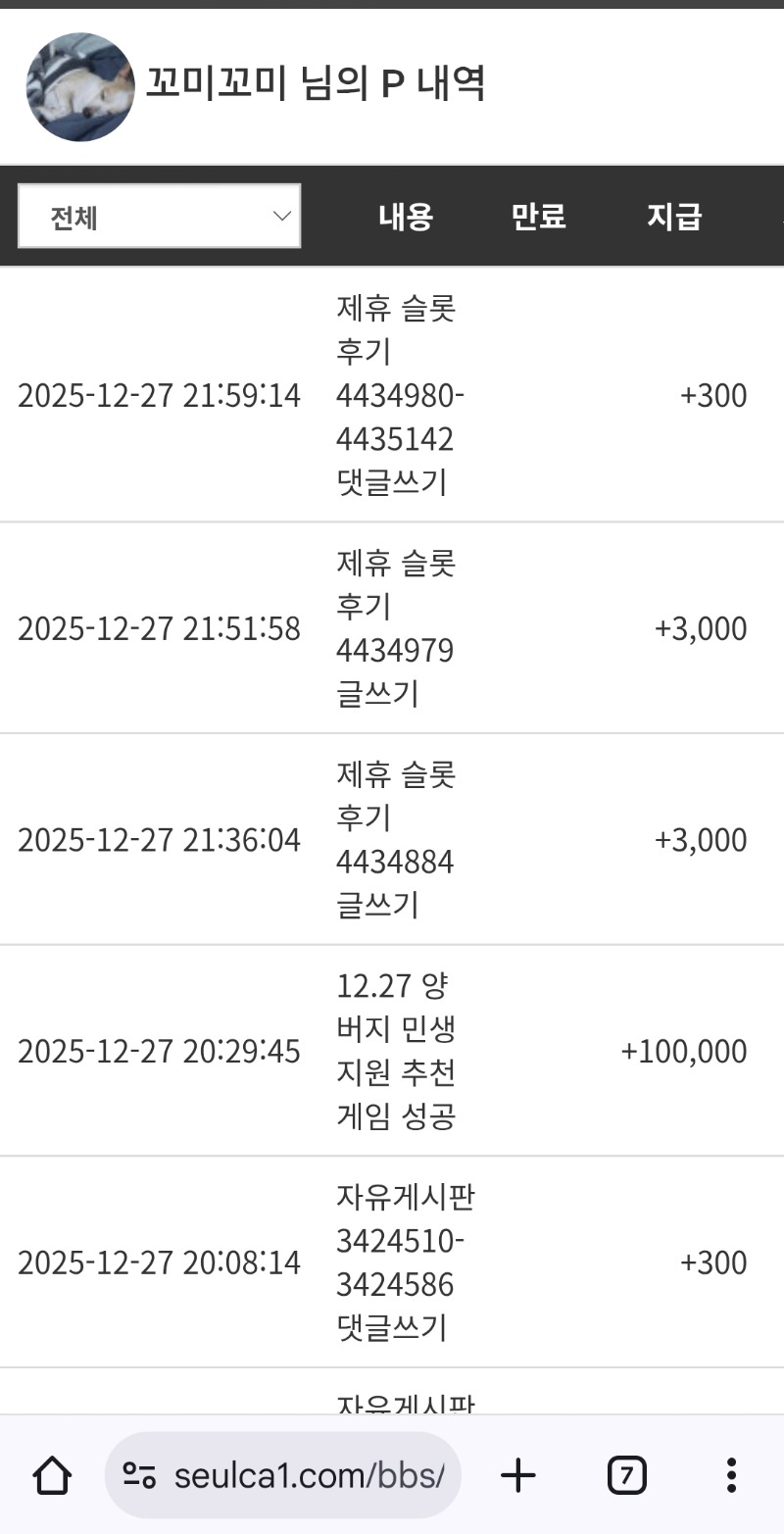Open a new tab with plus icon
The height and width of the screenshot is (1534, 784).
tap(518, 1474)
